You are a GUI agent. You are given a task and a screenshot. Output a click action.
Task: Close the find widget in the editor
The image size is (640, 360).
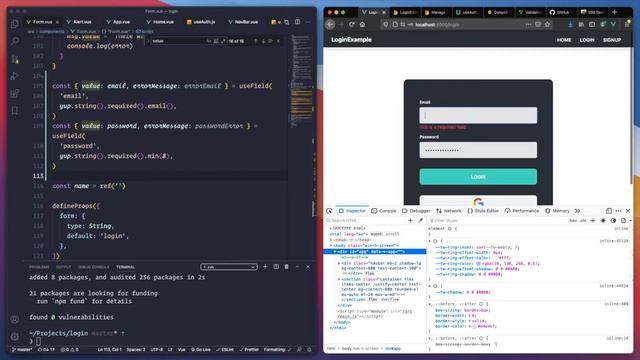coord(278,41)
